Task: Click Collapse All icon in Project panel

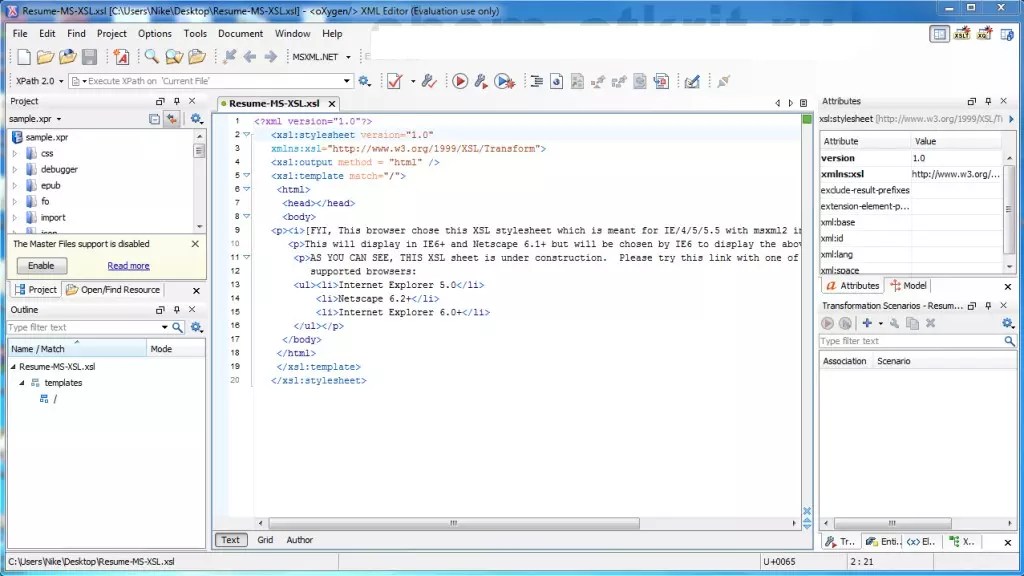Action: [154, 119]
